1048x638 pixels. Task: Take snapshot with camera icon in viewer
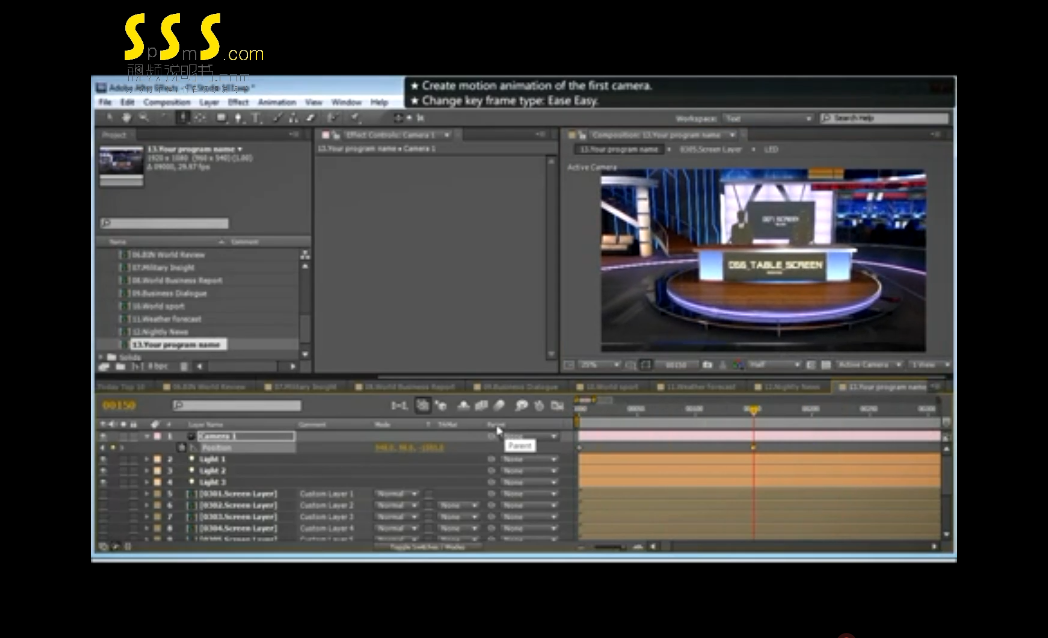[x=707, y=365]
